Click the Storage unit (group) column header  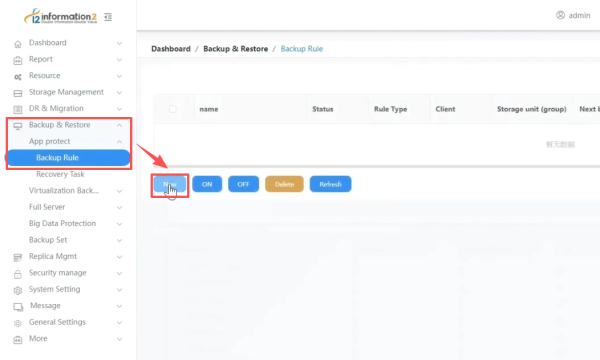[532, 109]
